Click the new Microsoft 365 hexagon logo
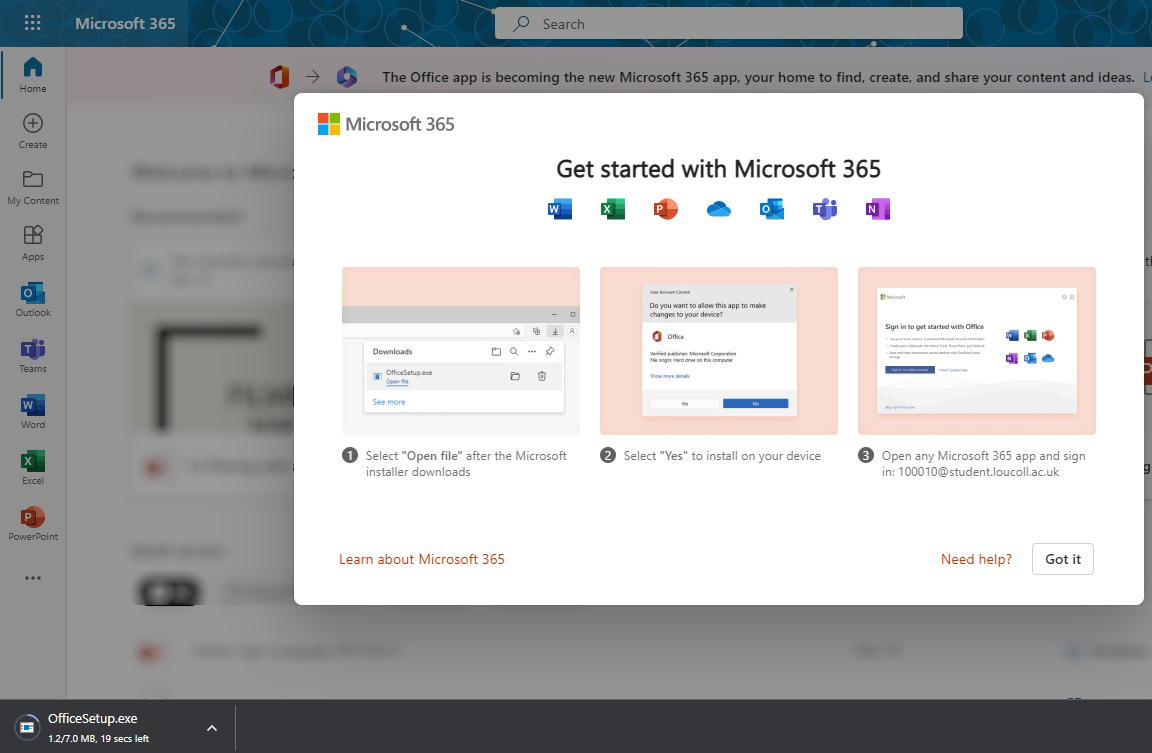1152x753 pixels. [x=347, y=76]
